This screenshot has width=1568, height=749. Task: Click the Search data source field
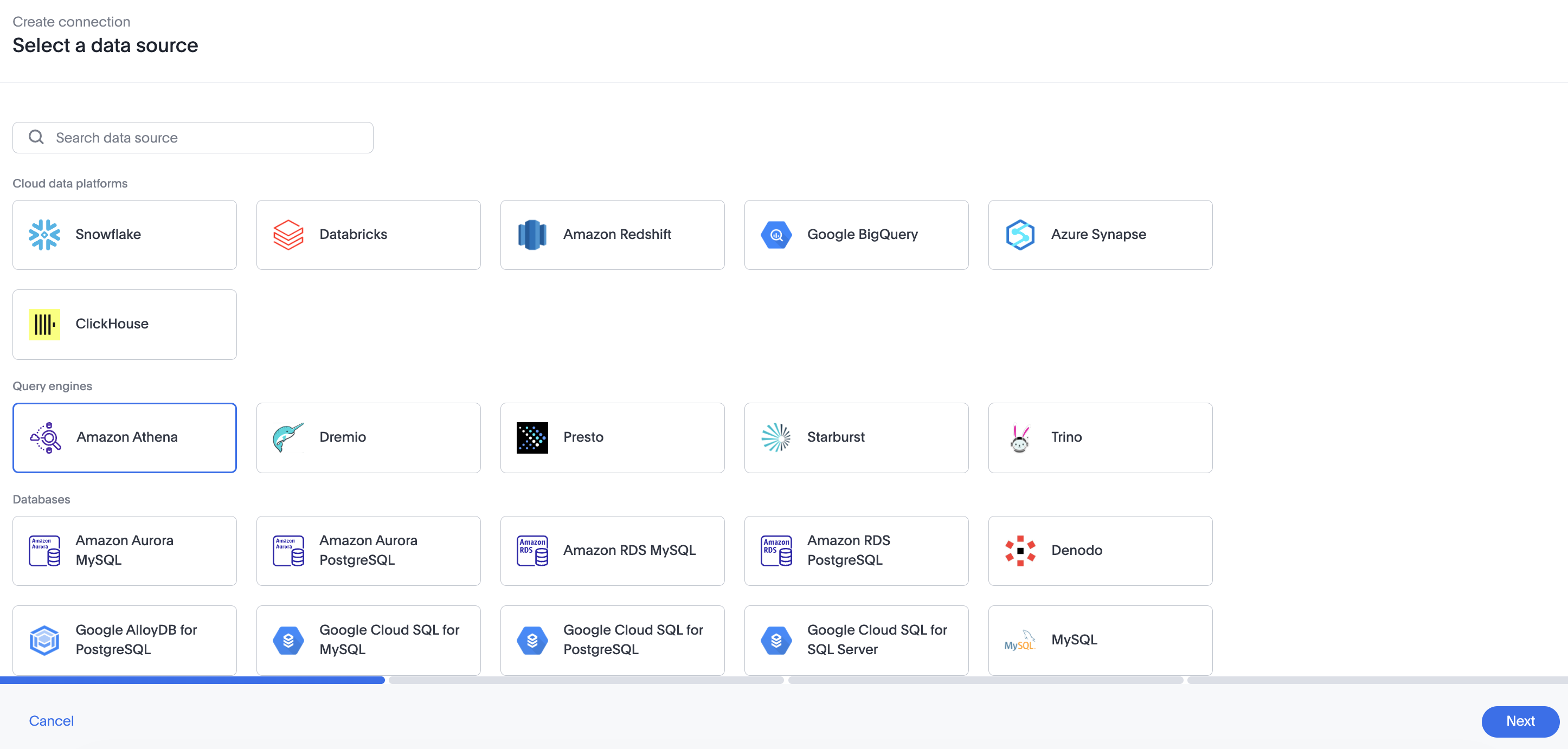192,138
